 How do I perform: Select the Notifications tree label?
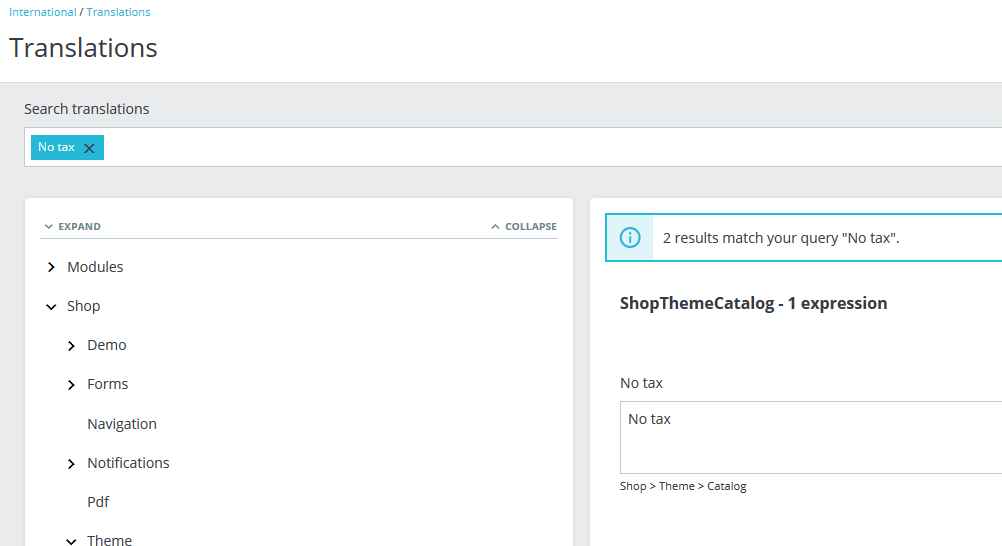128,463
